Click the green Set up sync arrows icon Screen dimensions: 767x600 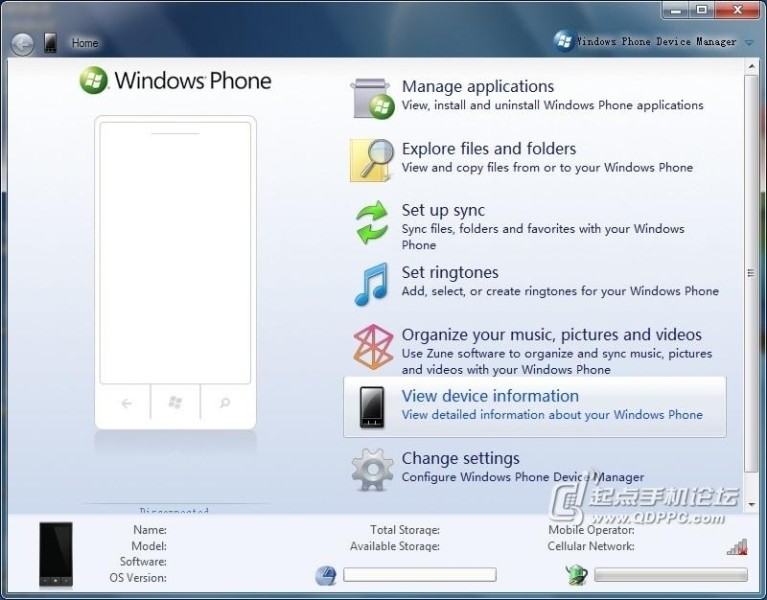[372, 222]
